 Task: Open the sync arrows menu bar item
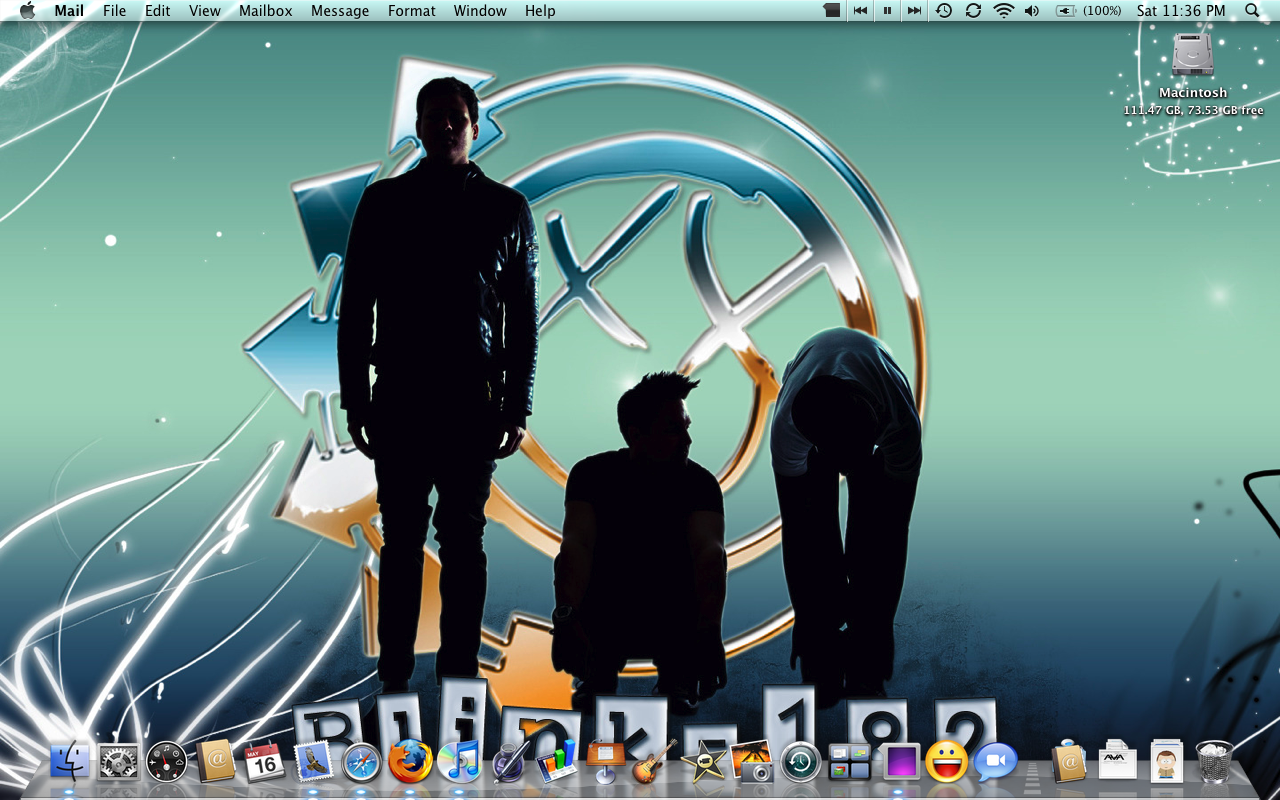pos(973,11)
